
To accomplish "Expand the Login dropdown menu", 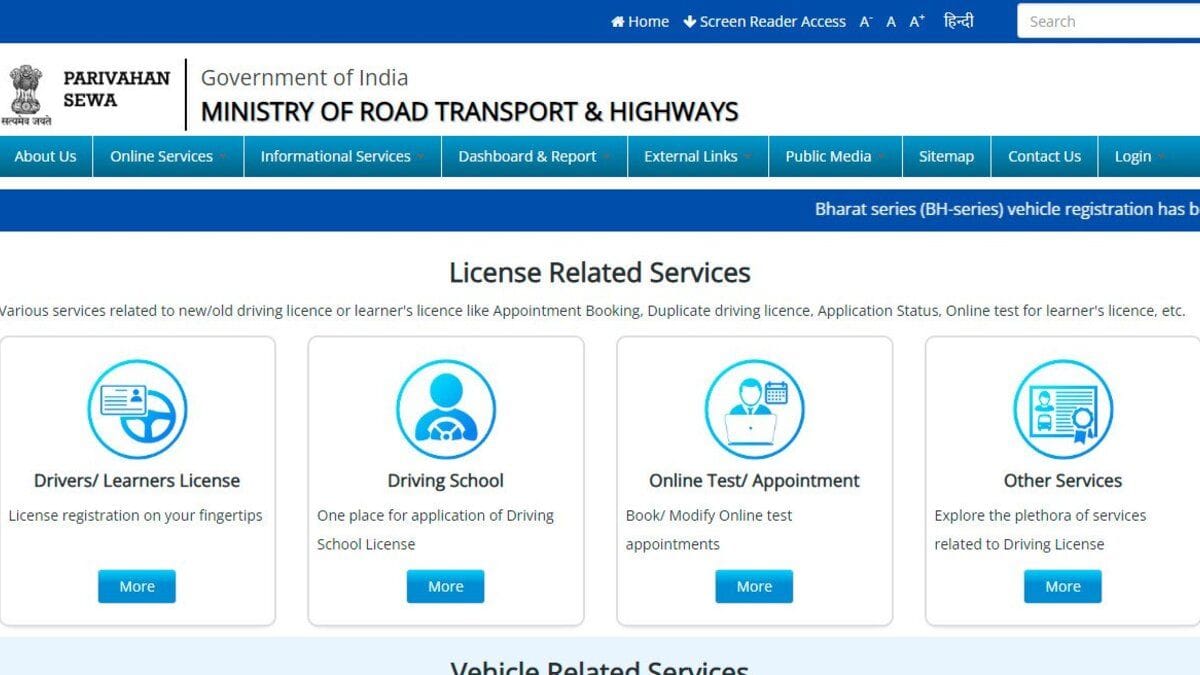I will (x=1140, y=157).
